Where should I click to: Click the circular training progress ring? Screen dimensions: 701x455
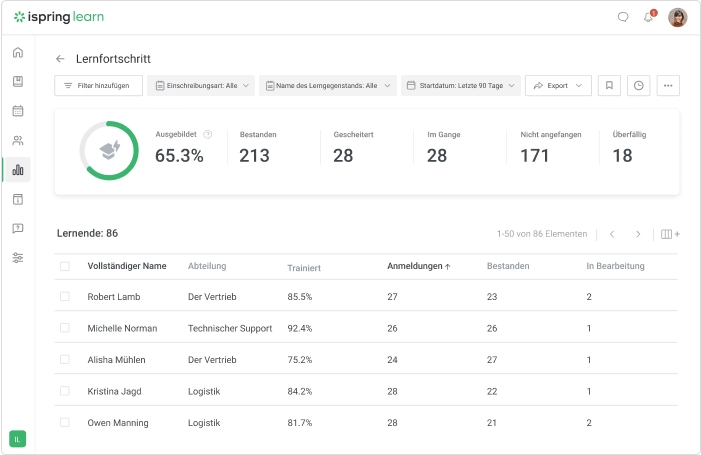pyautogui.click(x=108, y=151)
